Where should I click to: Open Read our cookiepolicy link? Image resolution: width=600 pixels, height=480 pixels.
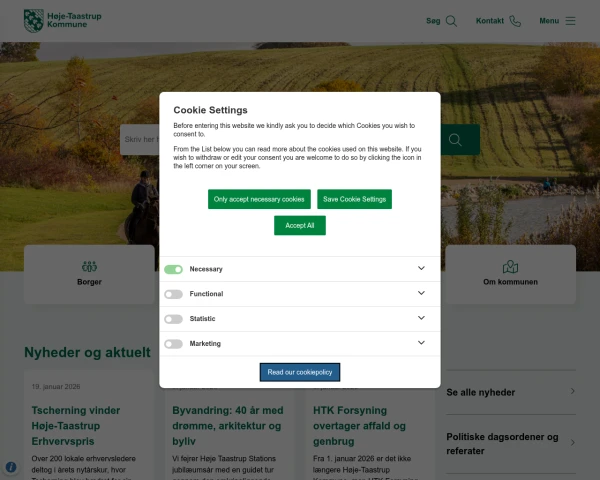tap(300, 372)
